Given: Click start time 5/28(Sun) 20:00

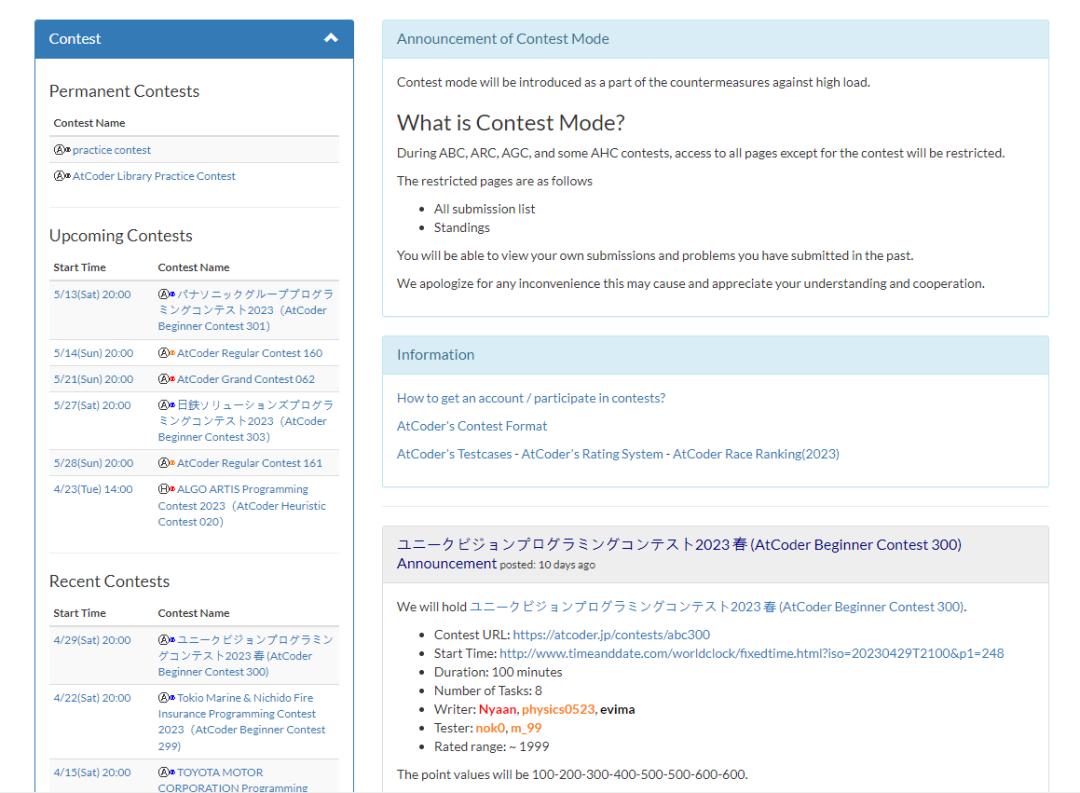Looking at the screenshot, I should point(94,463).
